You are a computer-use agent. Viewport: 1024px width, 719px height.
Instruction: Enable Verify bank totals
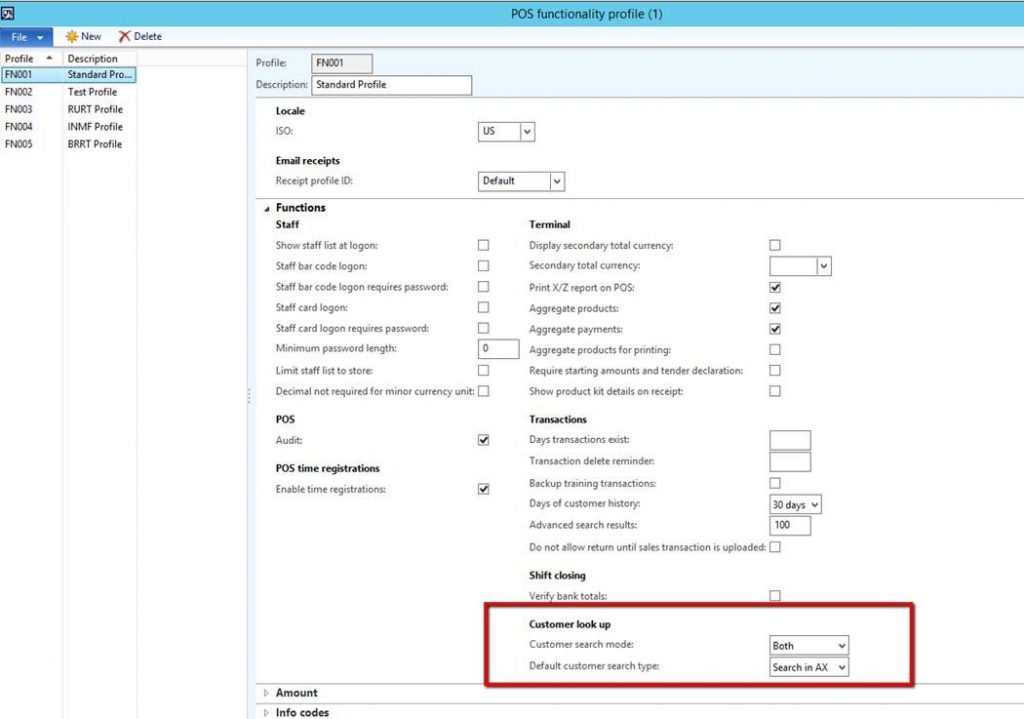coord(775,594)
